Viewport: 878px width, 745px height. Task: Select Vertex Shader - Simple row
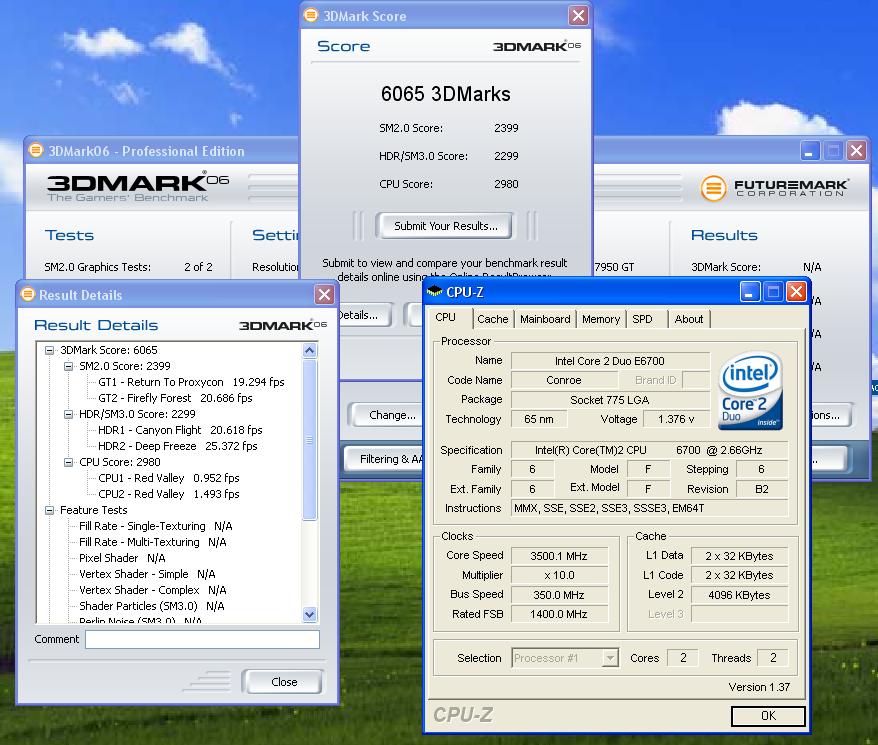click(x=147, y=574)
